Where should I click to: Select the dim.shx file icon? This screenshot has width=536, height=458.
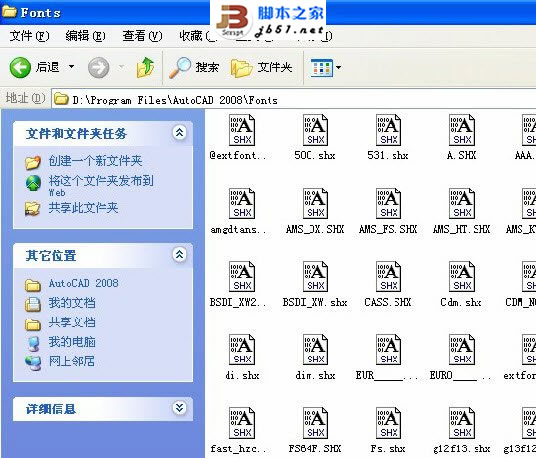tap(315, 350)
